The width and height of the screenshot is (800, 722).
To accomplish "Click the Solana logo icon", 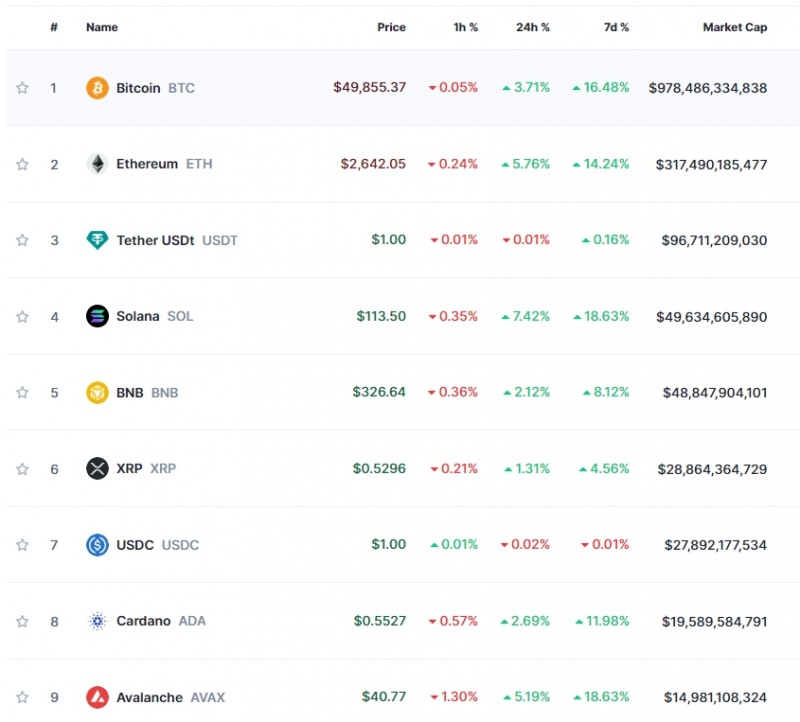I will (x=97, y=316).
